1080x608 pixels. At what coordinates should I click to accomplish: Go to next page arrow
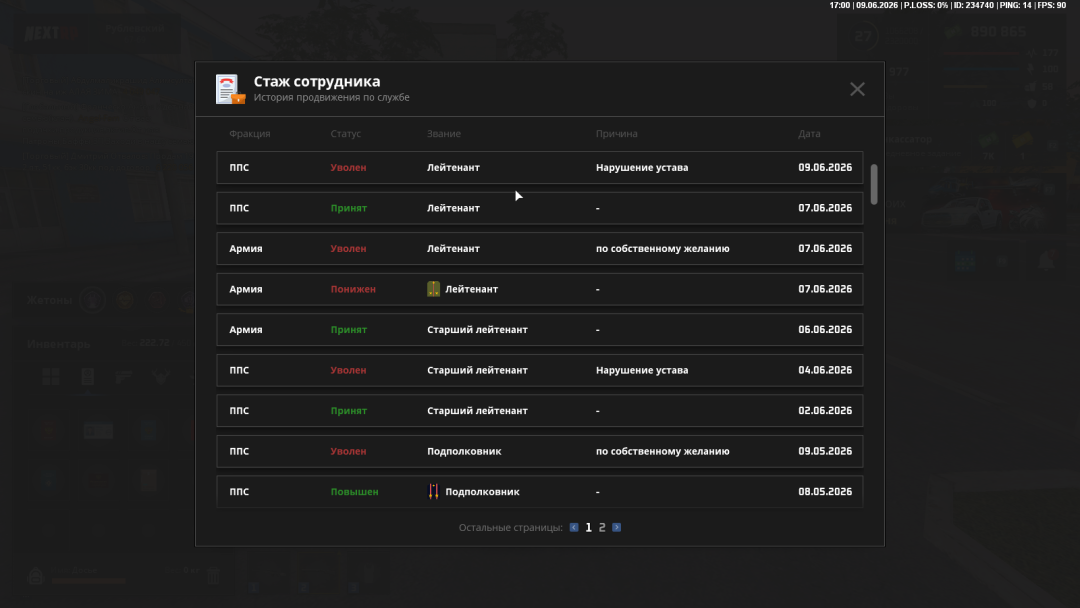(616, 527)
